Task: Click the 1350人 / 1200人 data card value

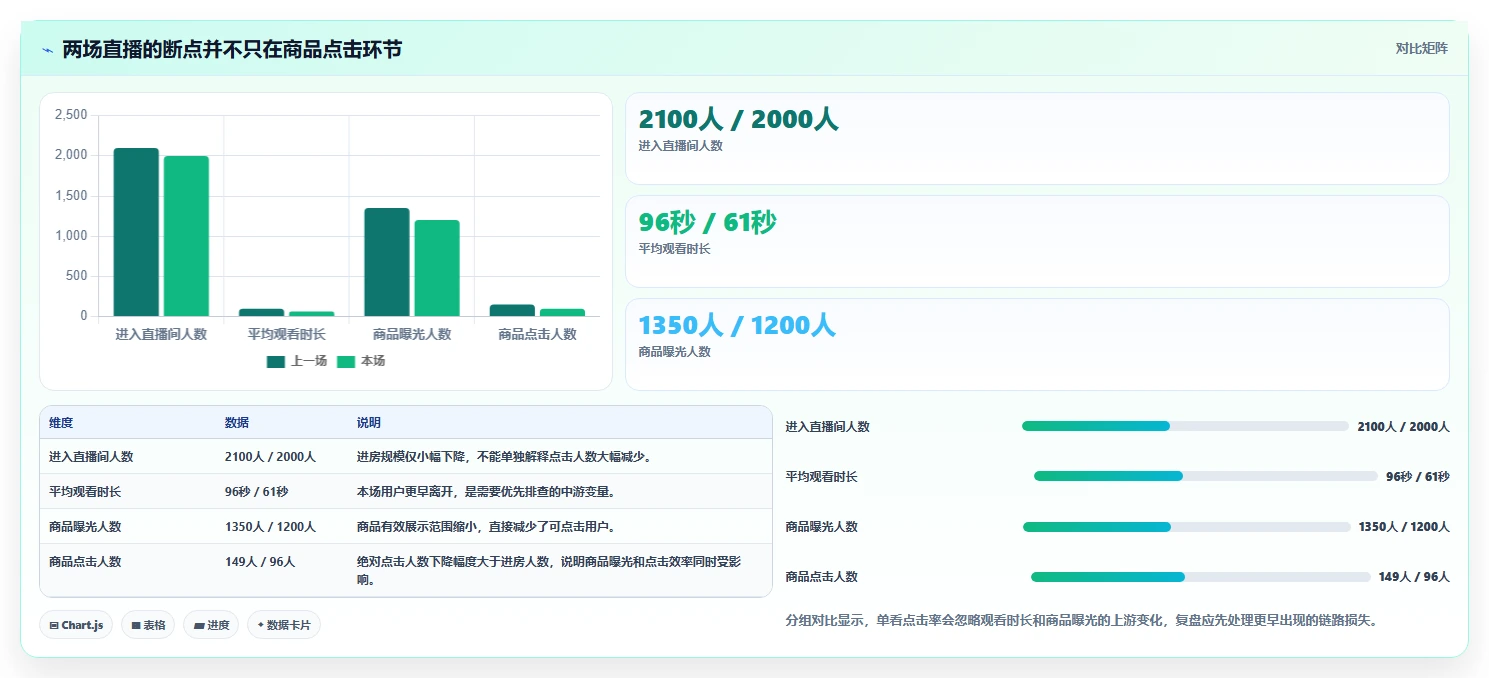Action: (x=736, y=325)
